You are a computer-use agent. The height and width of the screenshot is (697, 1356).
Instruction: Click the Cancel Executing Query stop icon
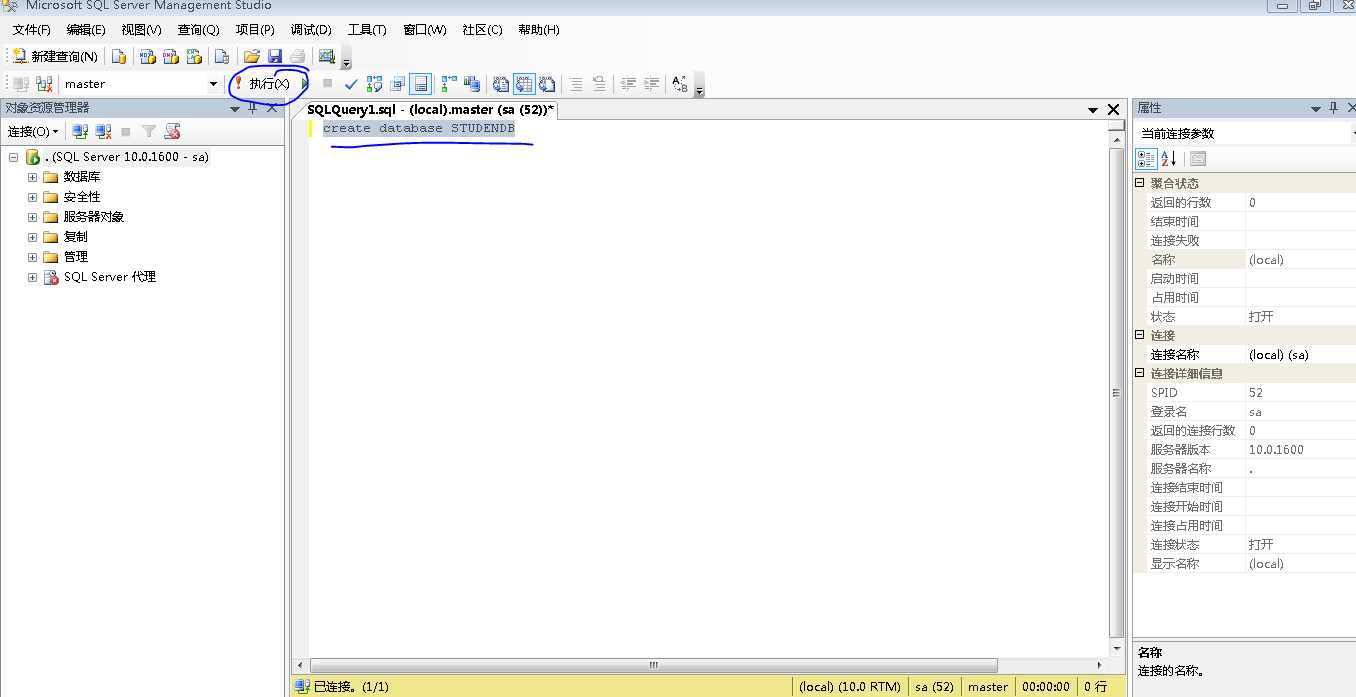point(327,84)
